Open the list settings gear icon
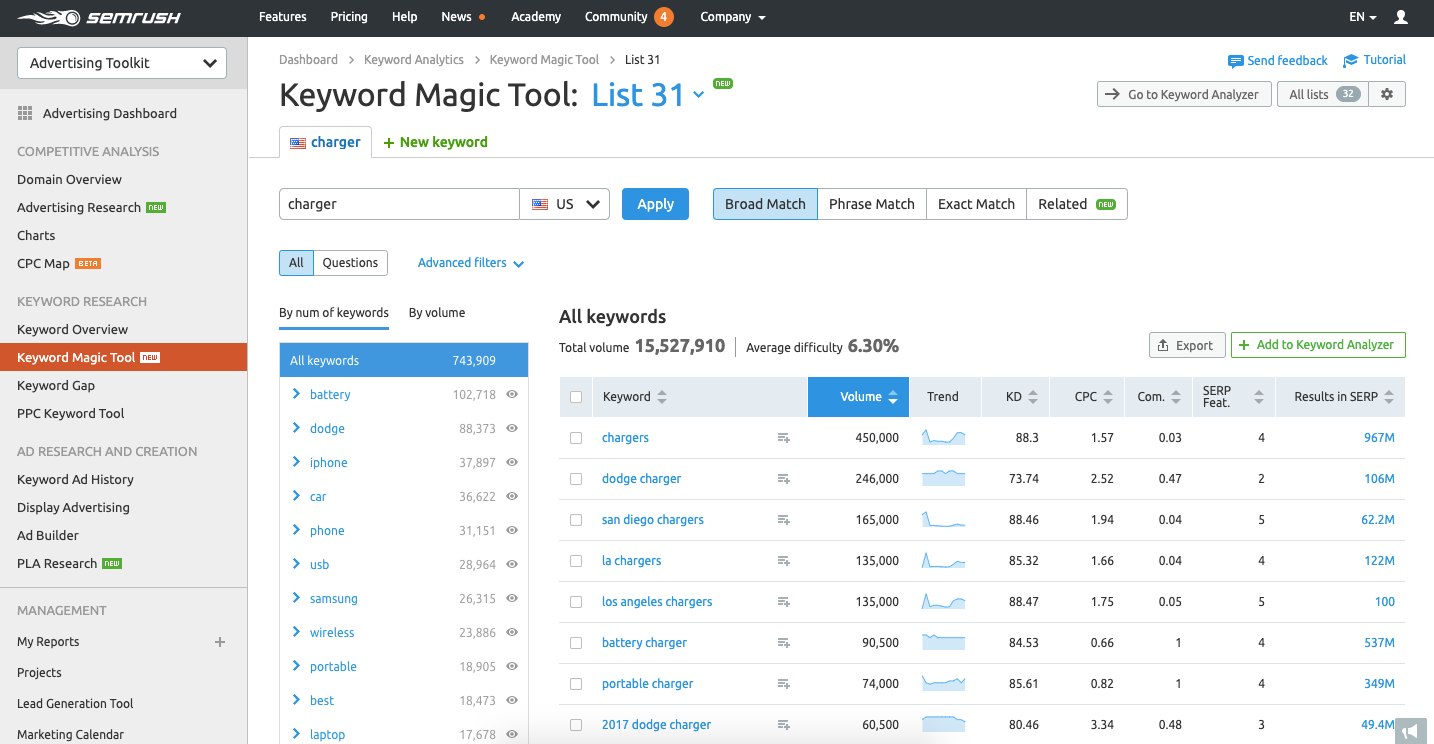 (x=1387, y=94)
